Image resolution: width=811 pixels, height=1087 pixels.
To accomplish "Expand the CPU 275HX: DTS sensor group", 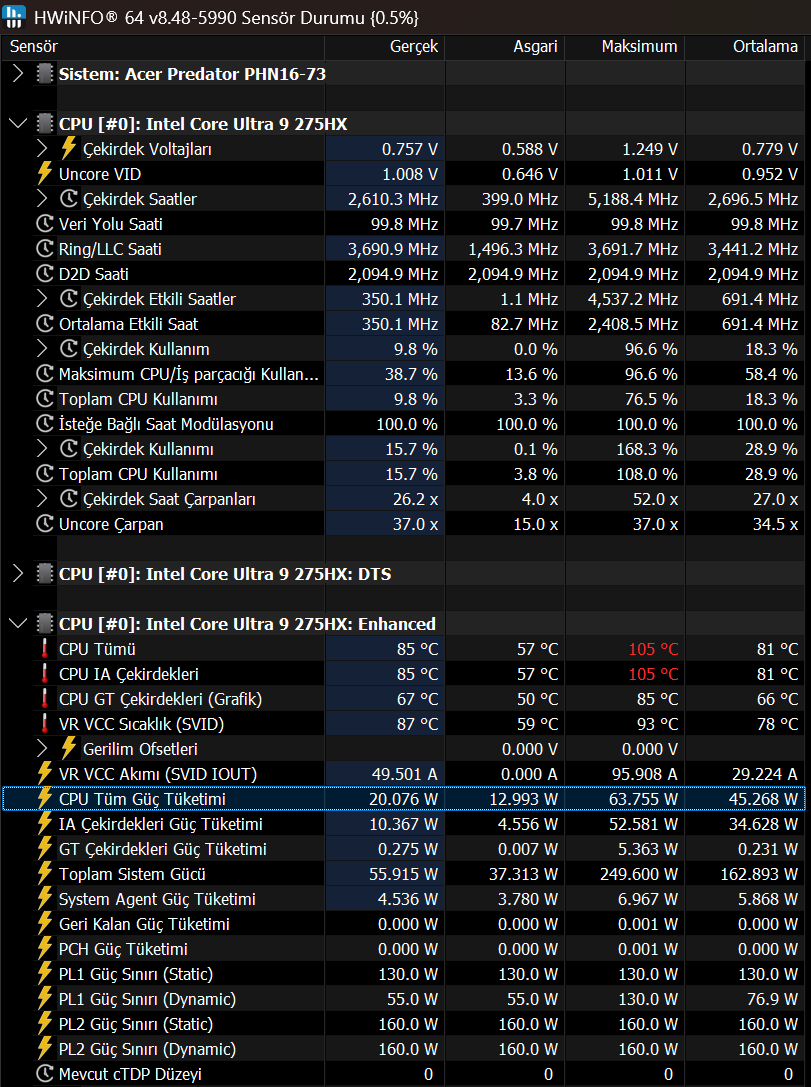I will pos(18,574).
